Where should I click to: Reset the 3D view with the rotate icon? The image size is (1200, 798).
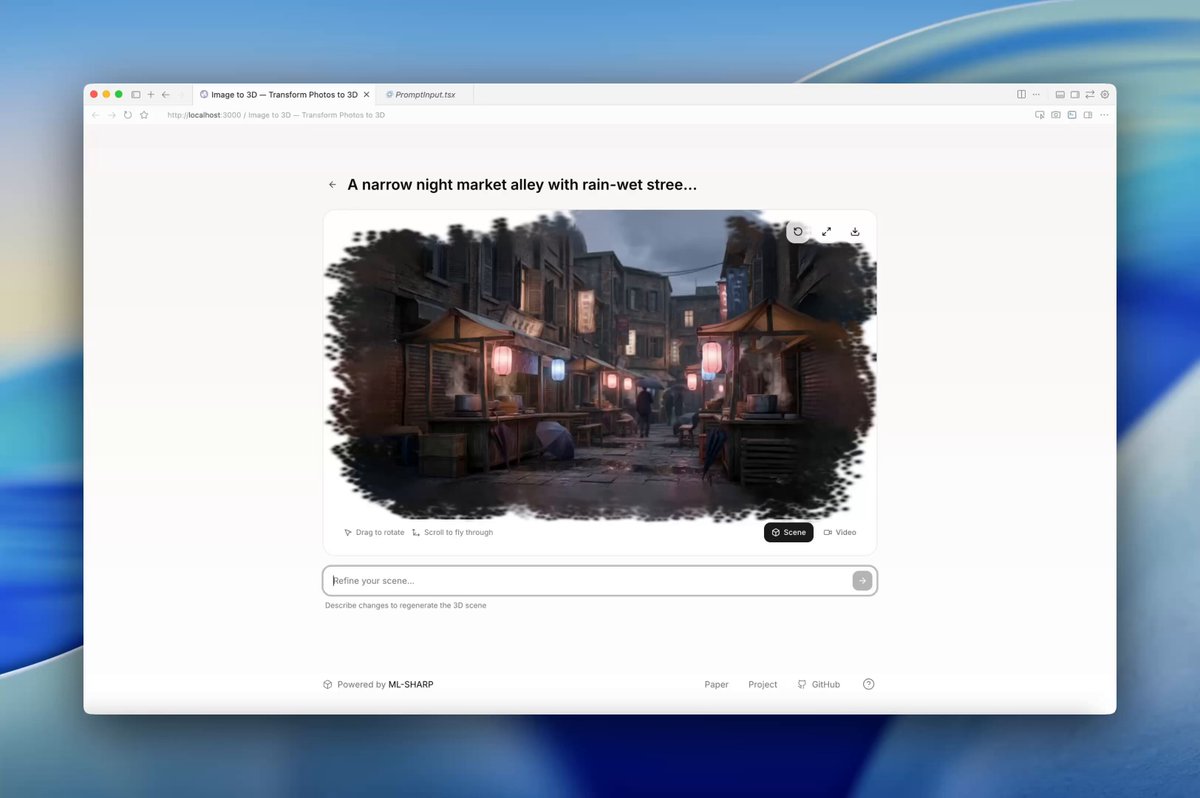point(798,232)
